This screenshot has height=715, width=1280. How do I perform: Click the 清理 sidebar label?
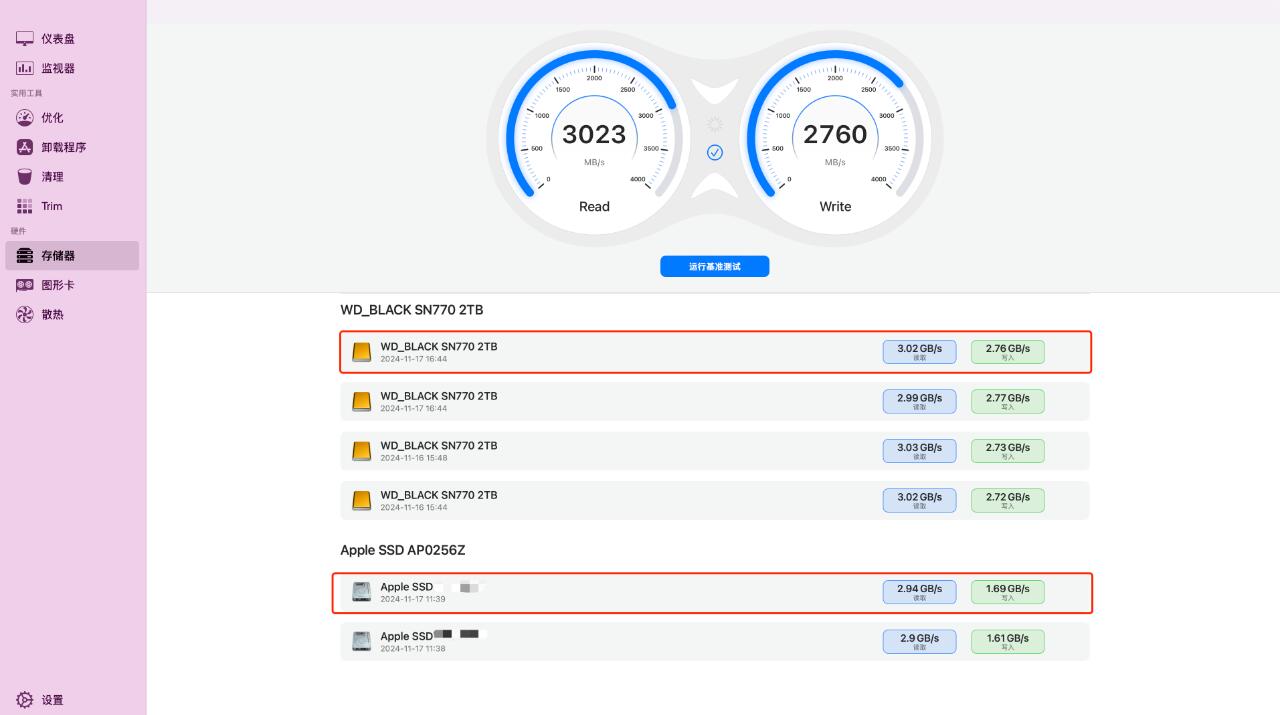pos(52,177)
